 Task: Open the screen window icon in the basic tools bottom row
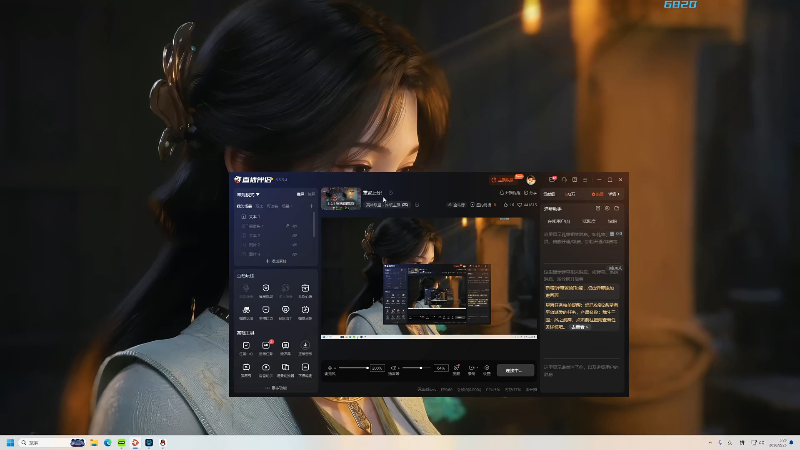[246, 367]
